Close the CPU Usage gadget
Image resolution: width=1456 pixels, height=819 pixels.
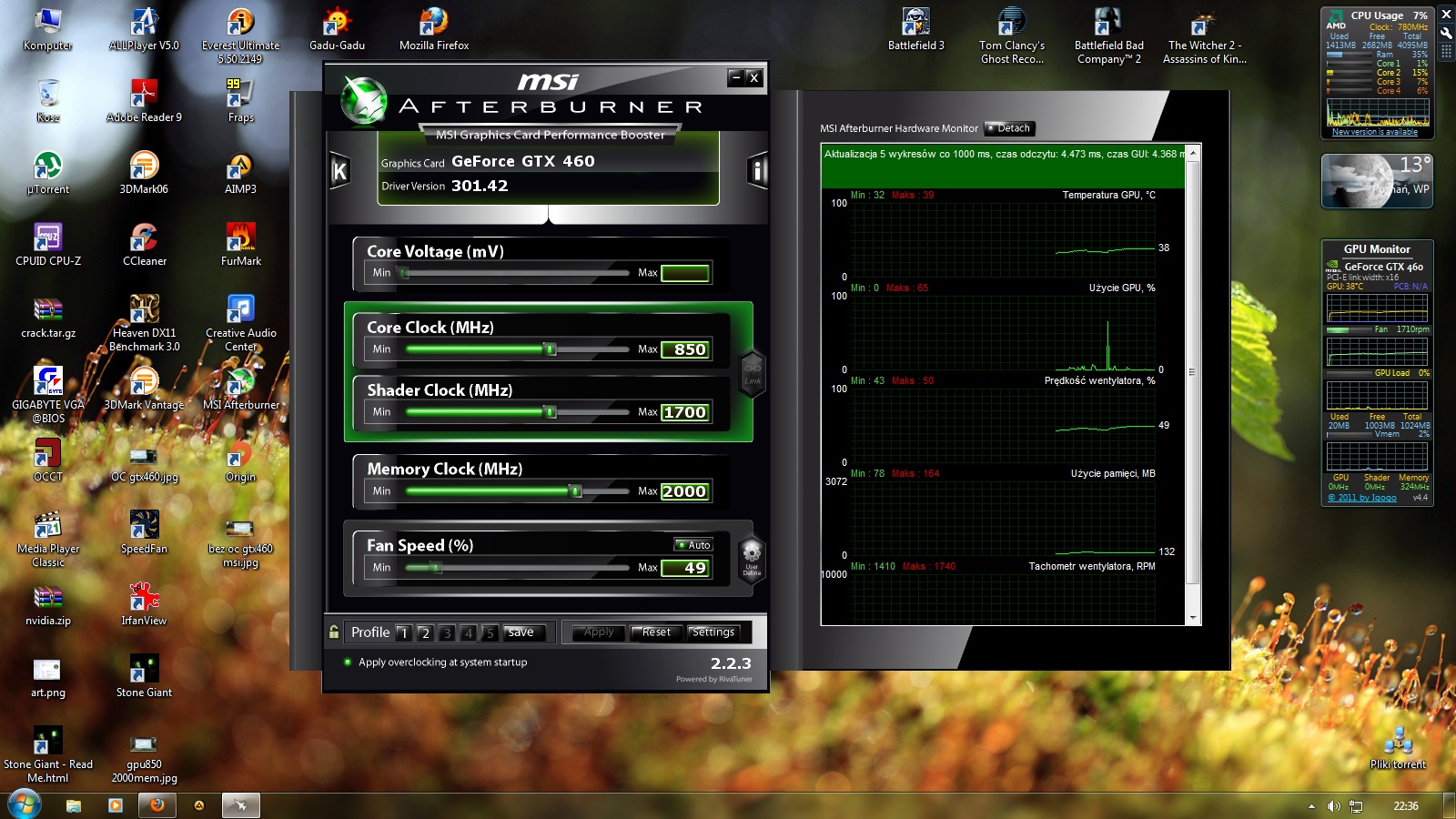point(1446,15)
